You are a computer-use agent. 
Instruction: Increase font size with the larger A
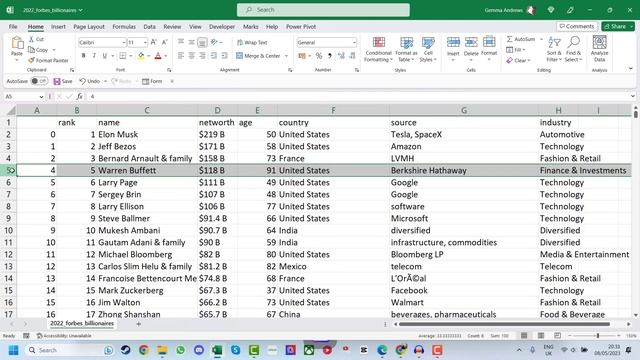click(x=154, y=42)
